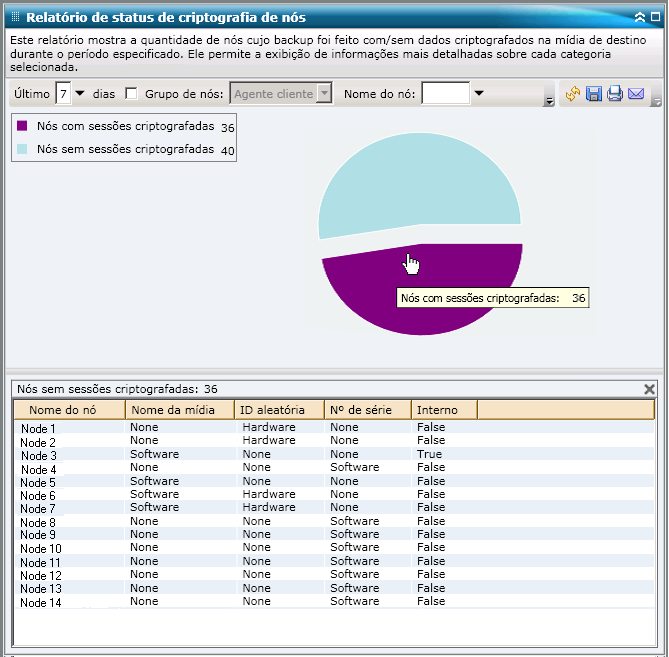Image resolution: width=669 pixels, height=657 pixels.
Task: Maximize the encryption status report panel
Action: pyautogui.click(x=655, y=17)
